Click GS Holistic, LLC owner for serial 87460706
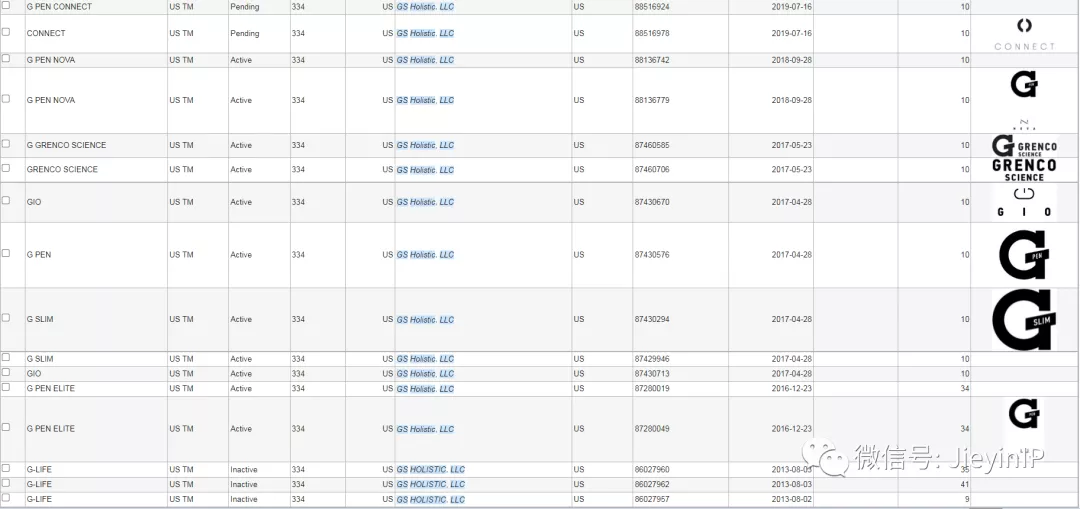The width and height of the screenshot is (1080, 509). [425, 170]
